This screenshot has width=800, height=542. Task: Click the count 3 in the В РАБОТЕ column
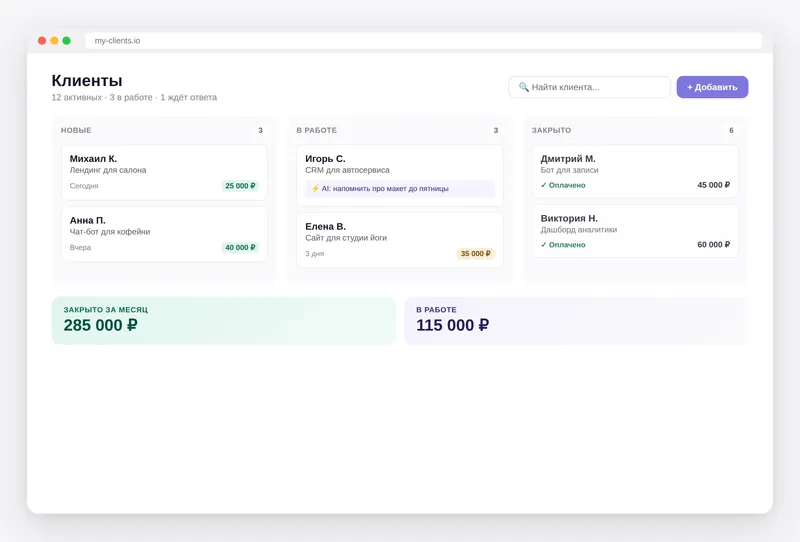tap(495, 130)
